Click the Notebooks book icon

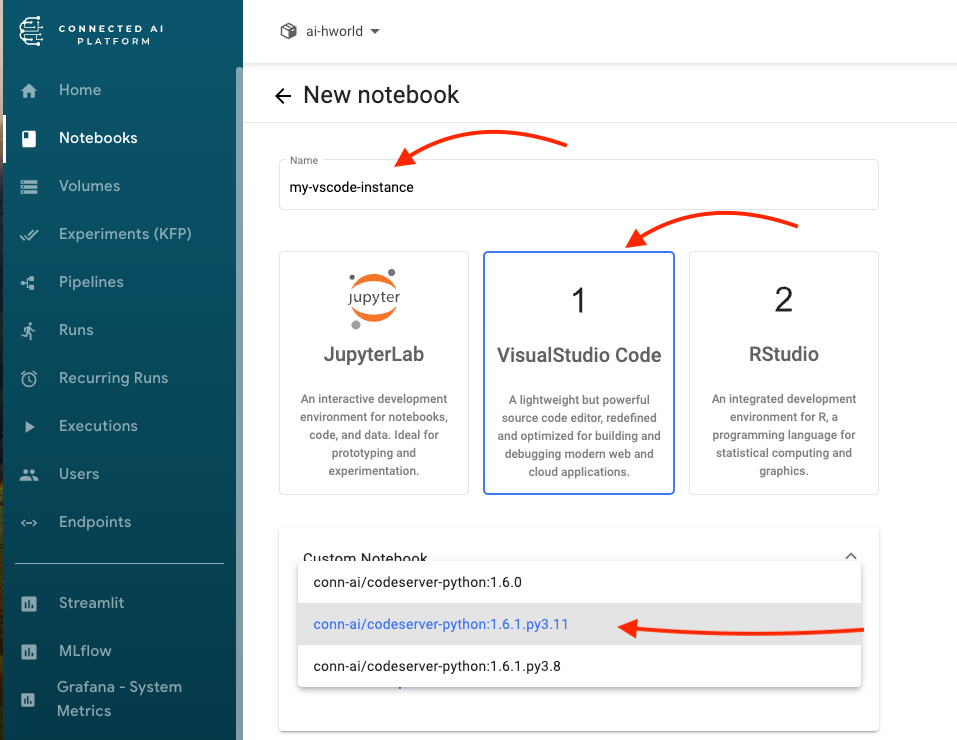(x=29, y=139)
